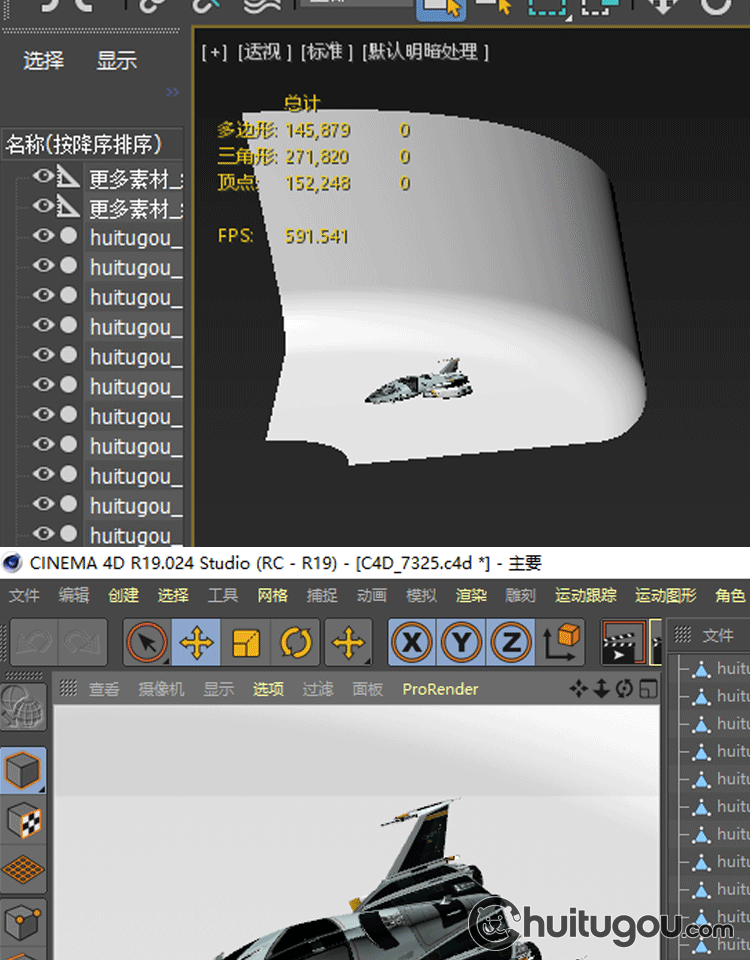Open the 文件 menu in Object Manager panel

[718, 636]
